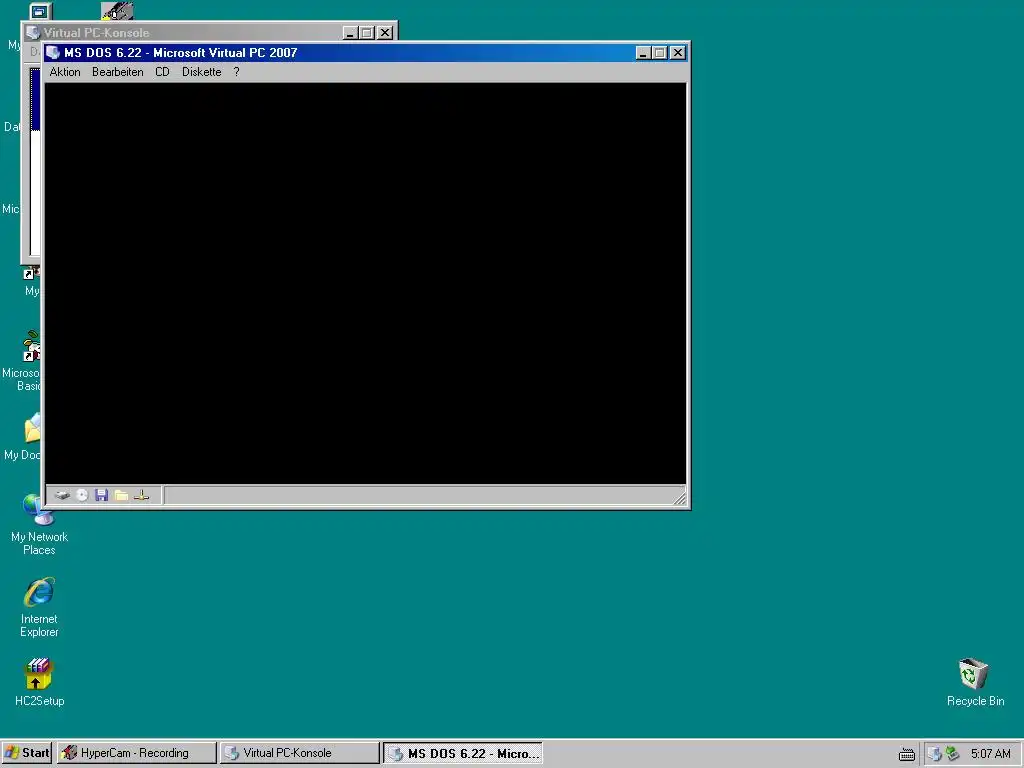This screenshot has width=1024, height=768.
Task: Click the resize grip of MS DOS window
Action: click(x=680, y=498)
